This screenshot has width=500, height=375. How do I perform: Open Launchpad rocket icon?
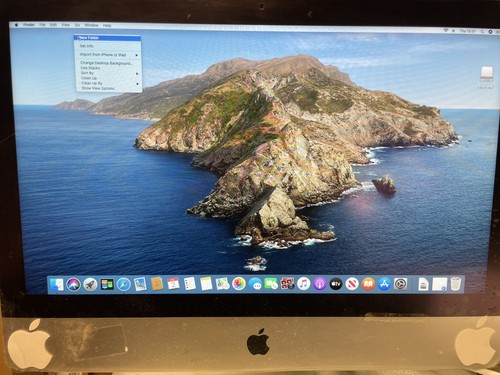pyautogui.click(x=90, y=284)
